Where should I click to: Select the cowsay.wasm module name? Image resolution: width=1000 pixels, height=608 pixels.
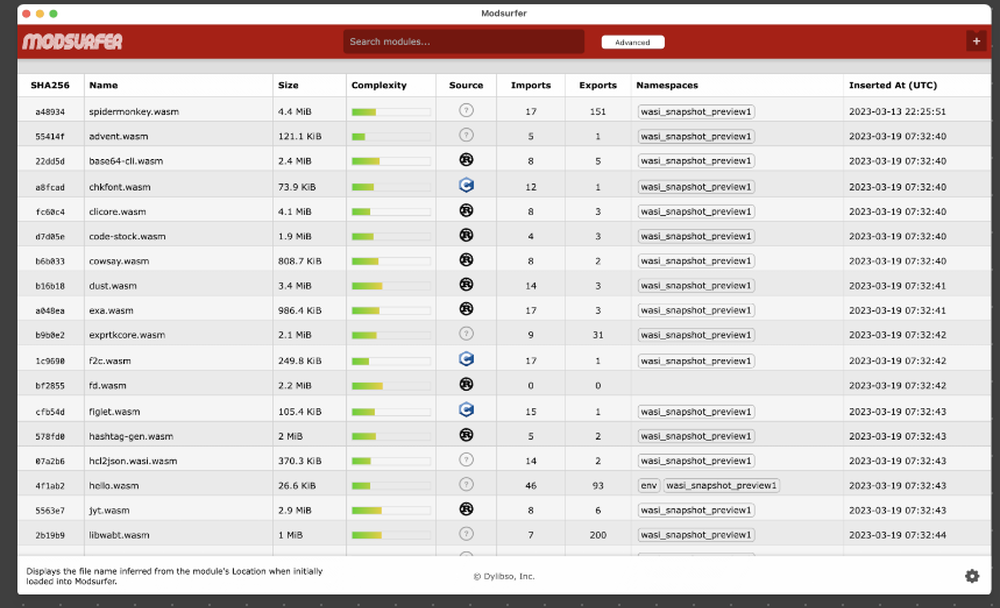click(119, 261)
